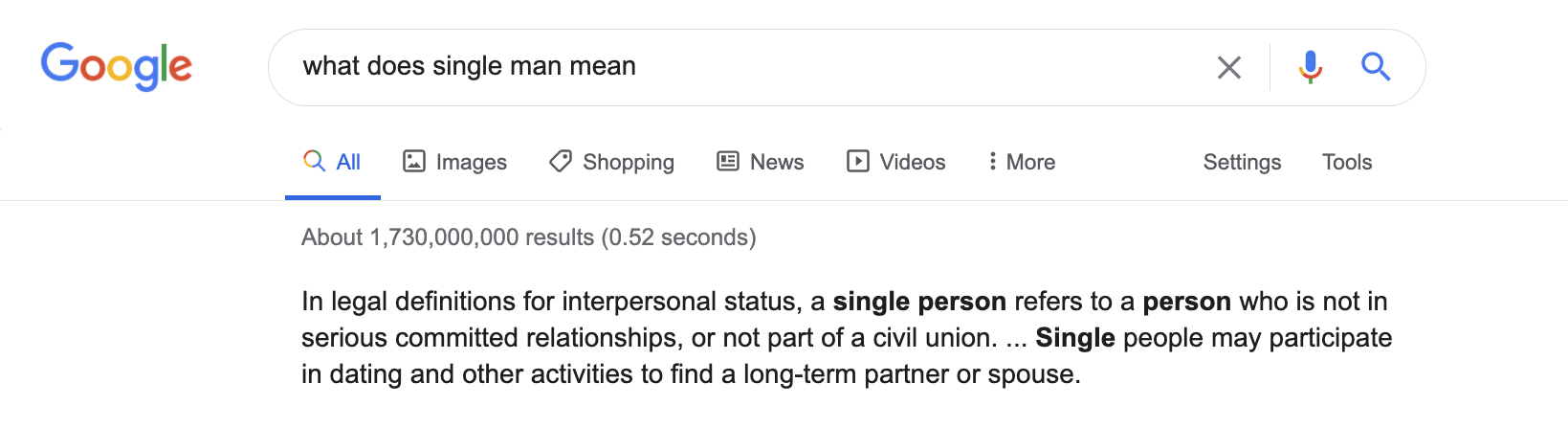This screenshot has height=428, width=1568.
Task: Expand the More options menu
Action: 1022,162
